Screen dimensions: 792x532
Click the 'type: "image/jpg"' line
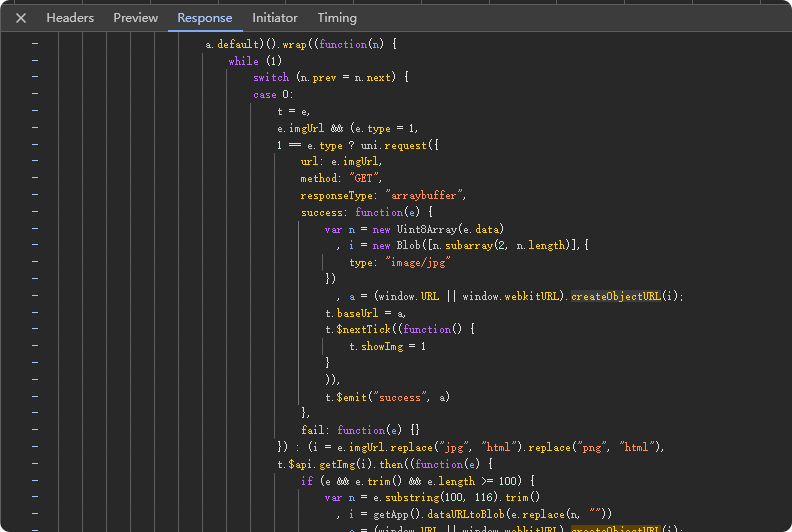(x=400, y=262)
